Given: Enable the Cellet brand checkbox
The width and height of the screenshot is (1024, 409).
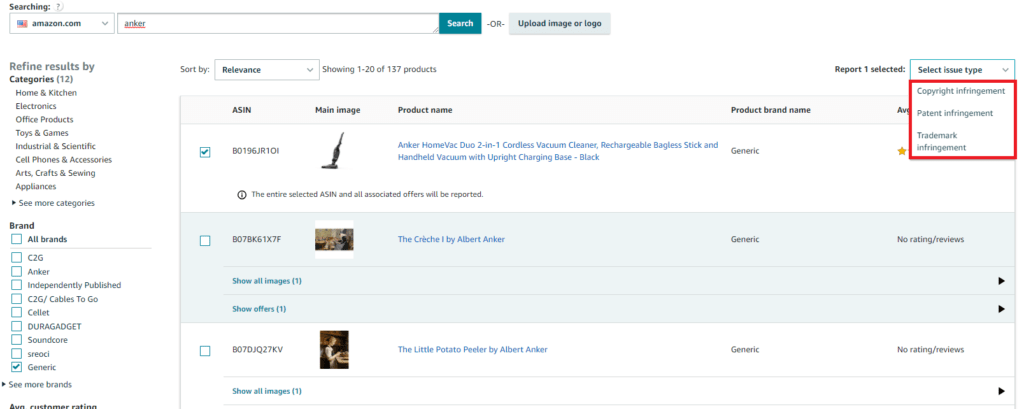Looking at the screenshot, I should (x=17, y=312).
